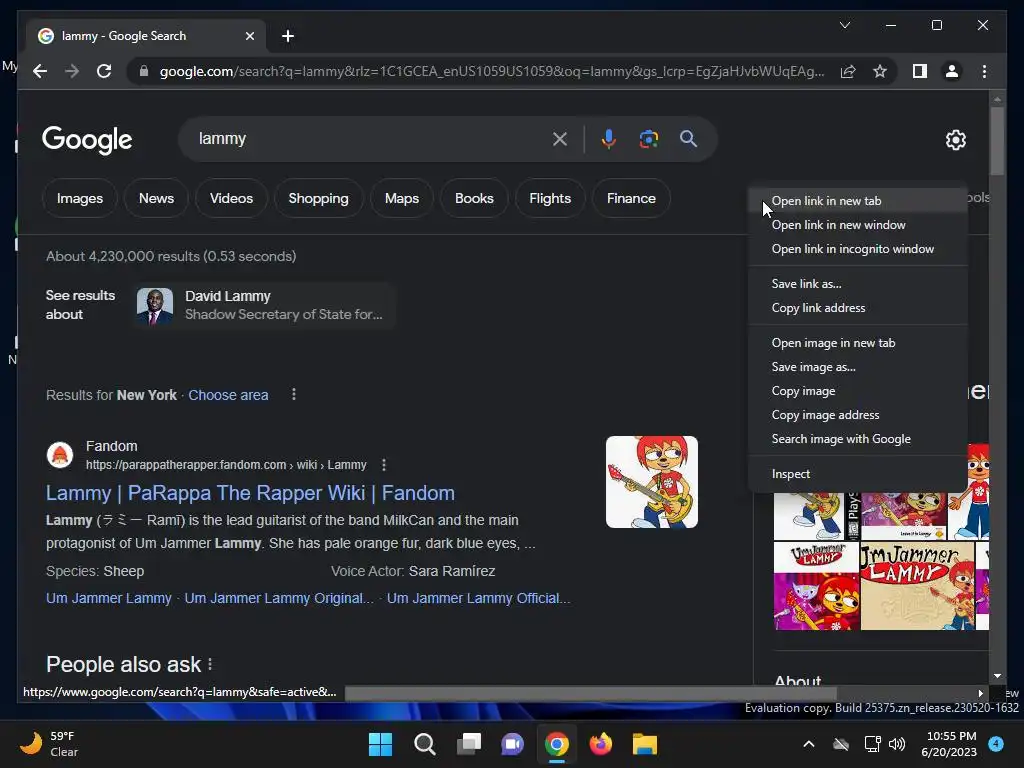Choose Save link as...

pos(857,284)
